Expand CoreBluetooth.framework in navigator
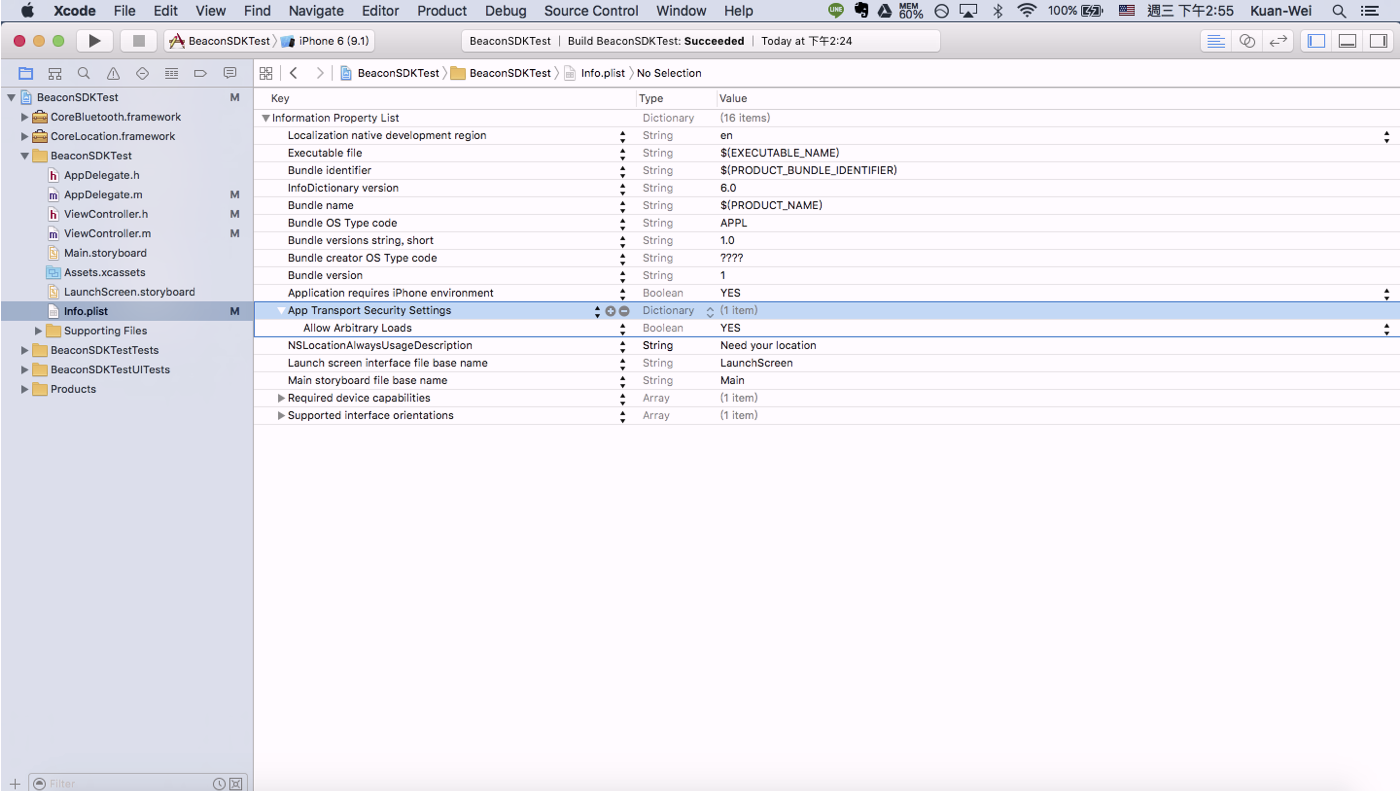This screenshot has height=791, width=1400. point(25,117)
